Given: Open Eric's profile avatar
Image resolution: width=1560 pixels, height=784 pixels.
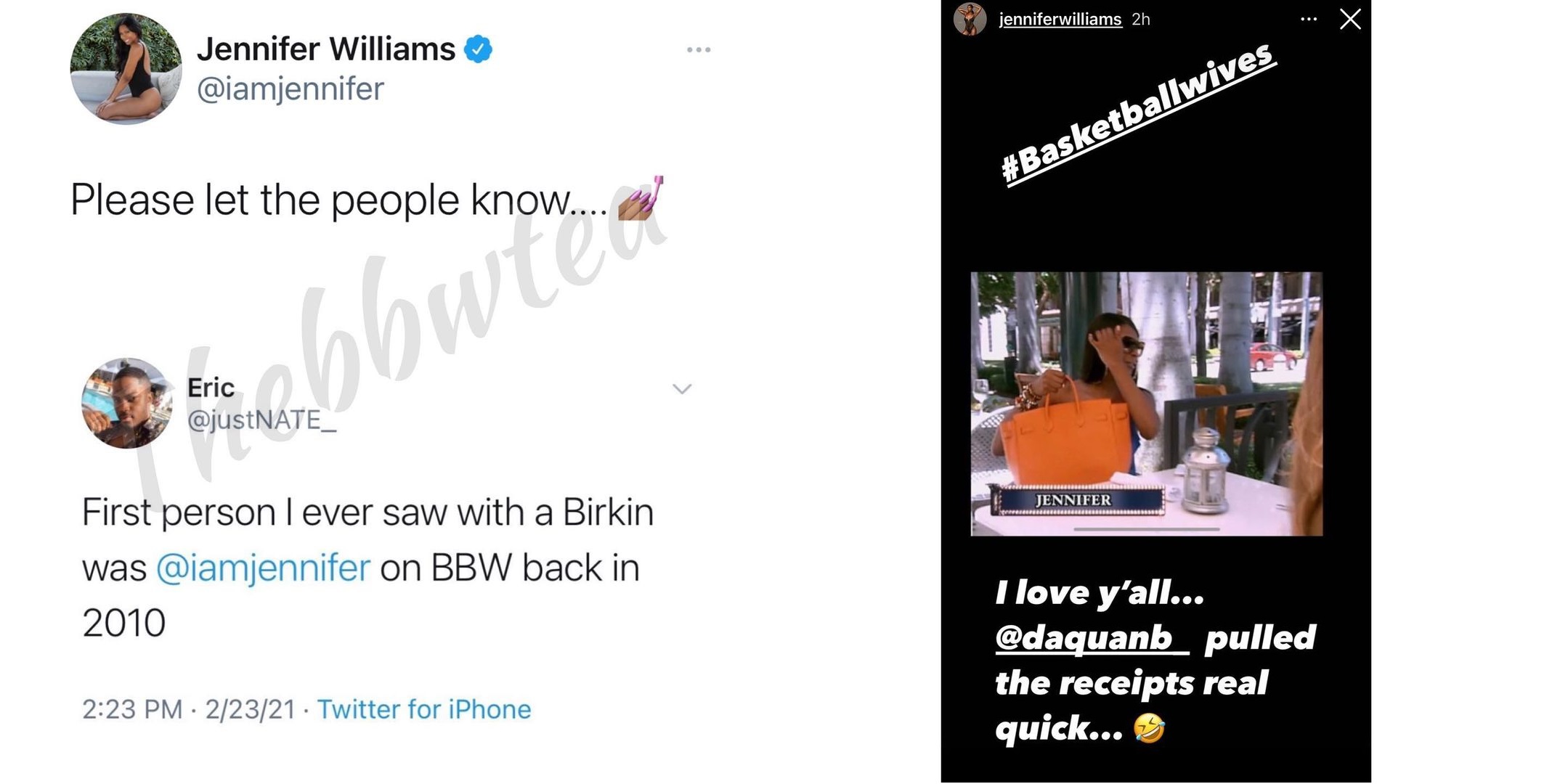Looking at the screenshot, I should click(x=127, y=403).
